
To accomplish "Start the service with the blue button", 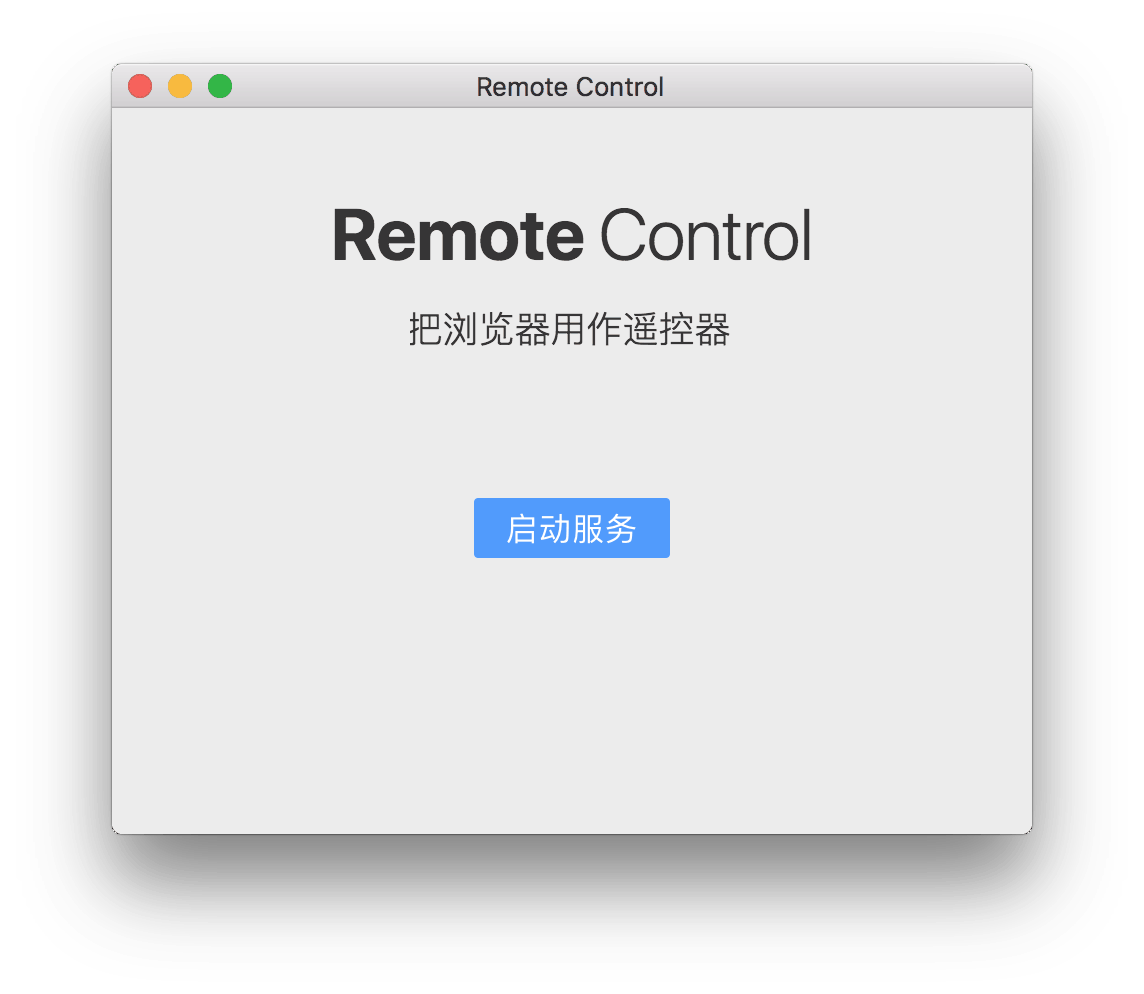I will pyautogui.click(x=571, y=528).
